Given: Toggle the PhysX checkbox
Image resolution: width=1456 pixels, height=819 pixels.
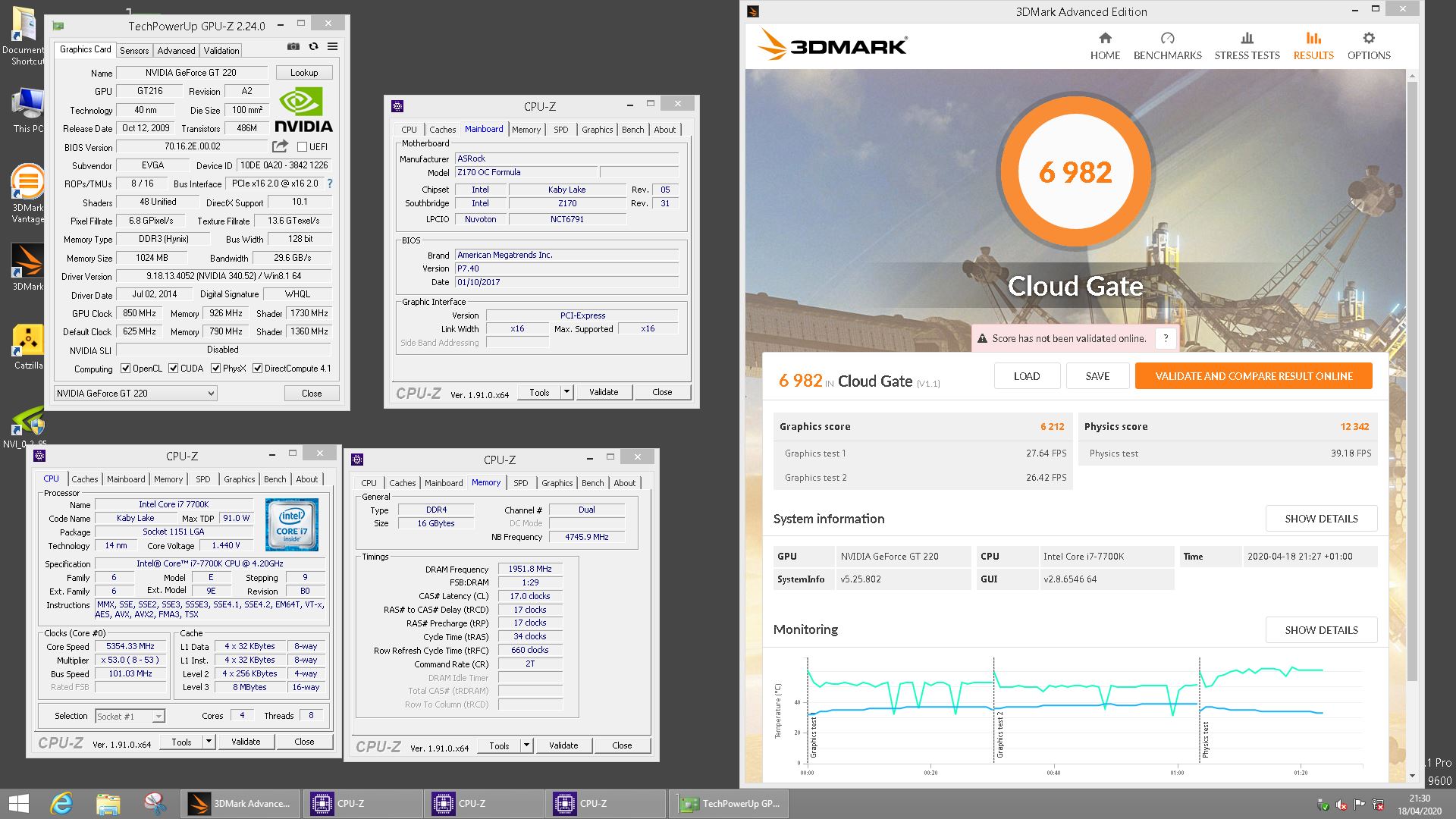Looking at the screenshot, I should click(216, 369).
